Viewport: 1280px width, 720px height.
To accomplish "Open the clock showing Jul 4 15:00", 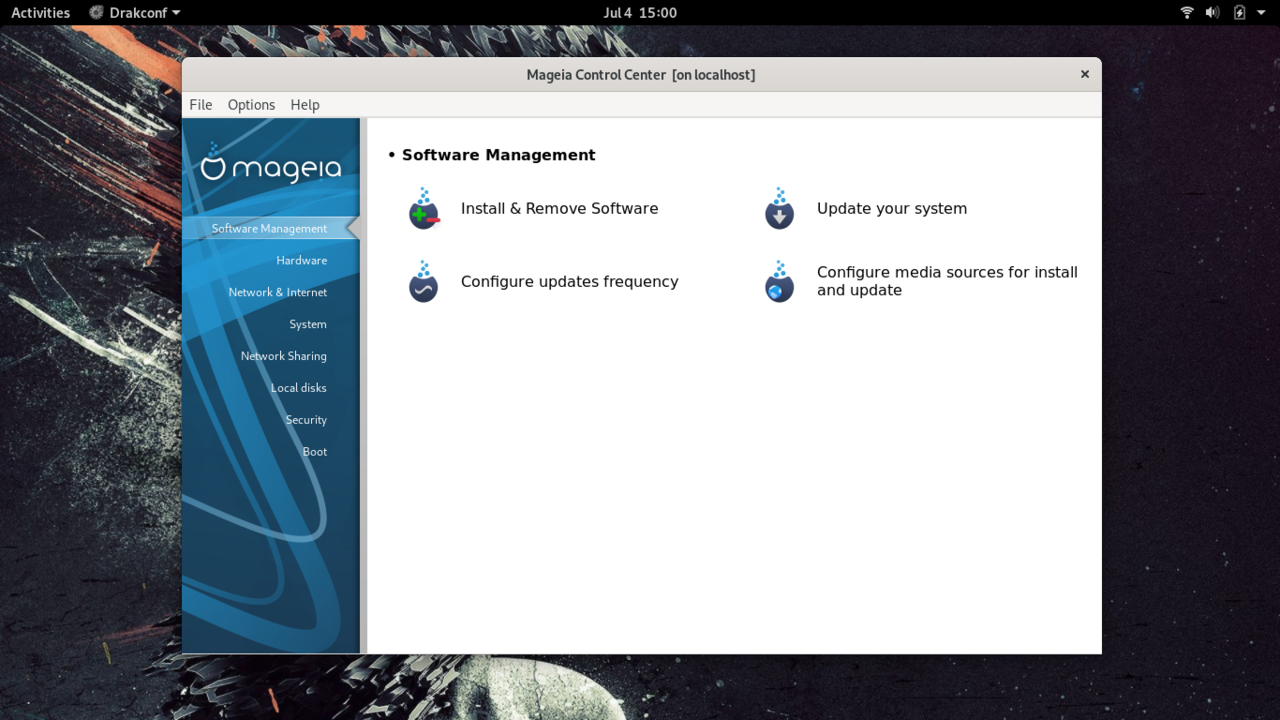I will pos(640,13).
